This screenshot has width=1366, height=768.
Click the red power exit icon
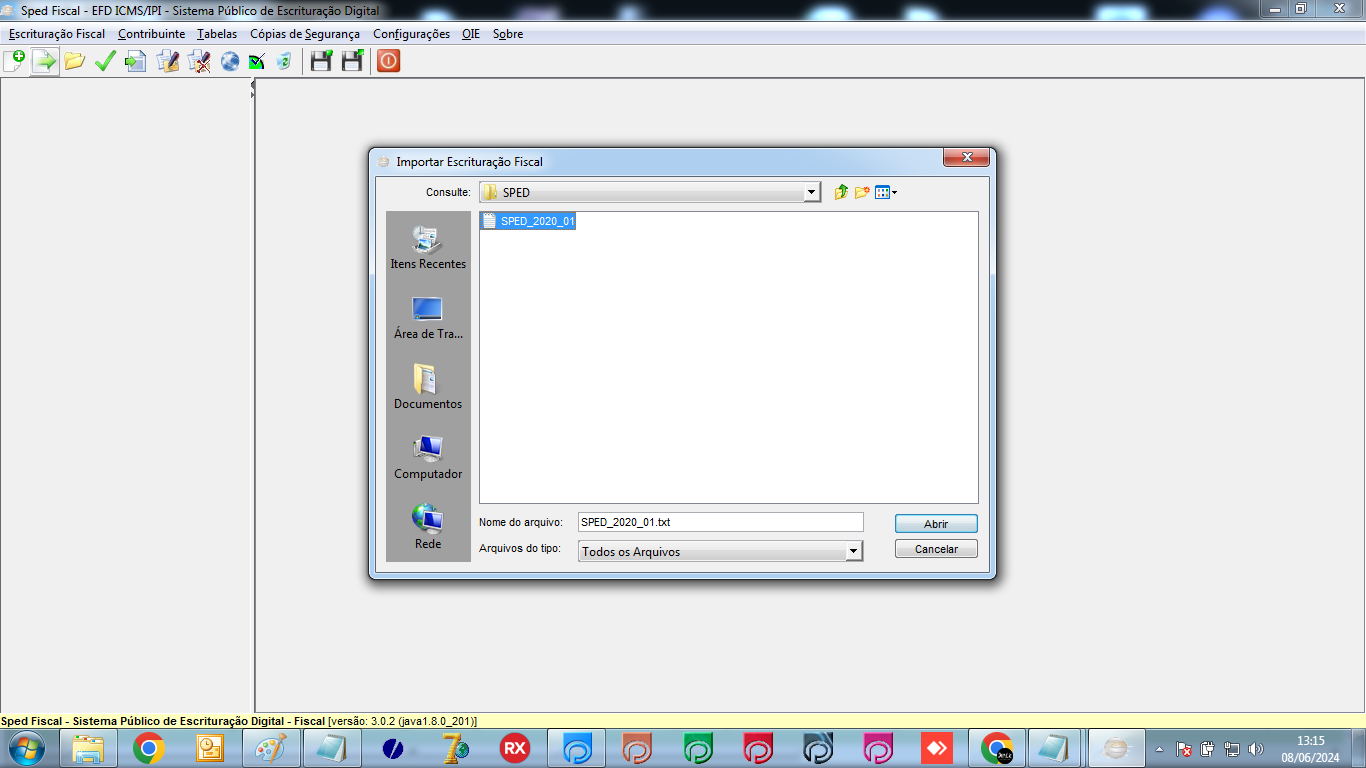(388, 61)
